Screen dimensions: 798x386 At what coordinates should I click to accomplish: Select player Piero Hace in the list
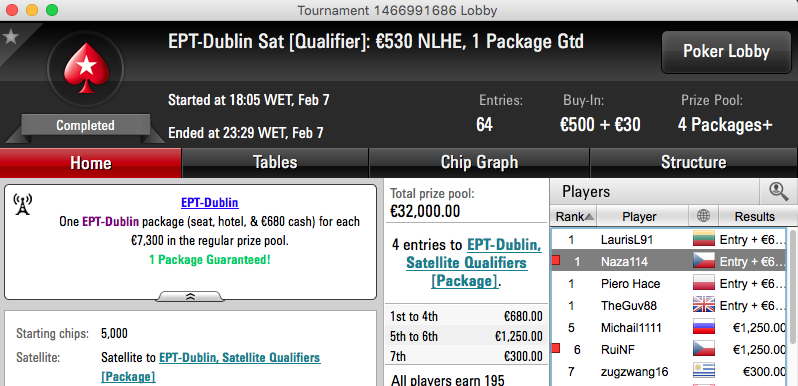pyautogui.click(x=668, y=284)
